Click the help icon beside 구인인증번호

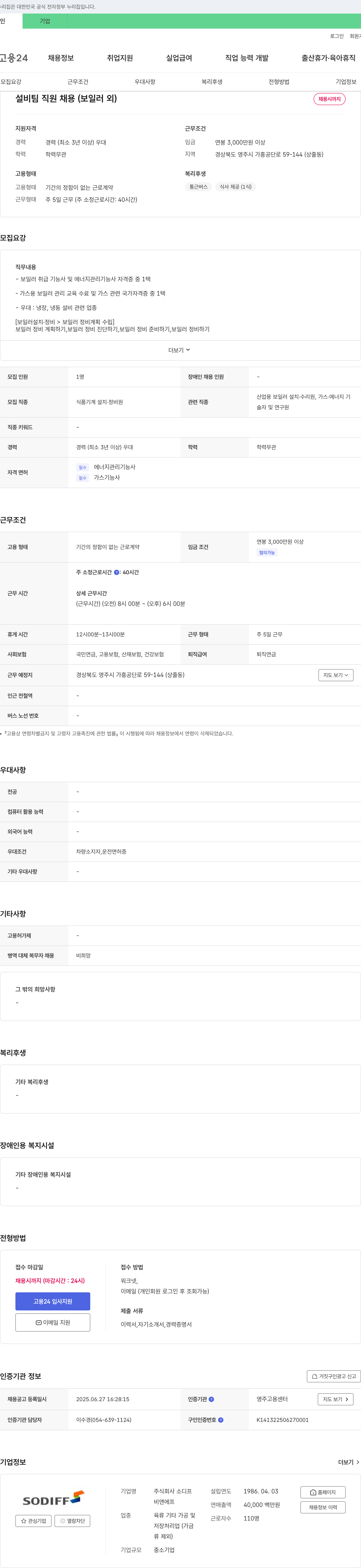pyautogui.click(x=221, y=1420)
